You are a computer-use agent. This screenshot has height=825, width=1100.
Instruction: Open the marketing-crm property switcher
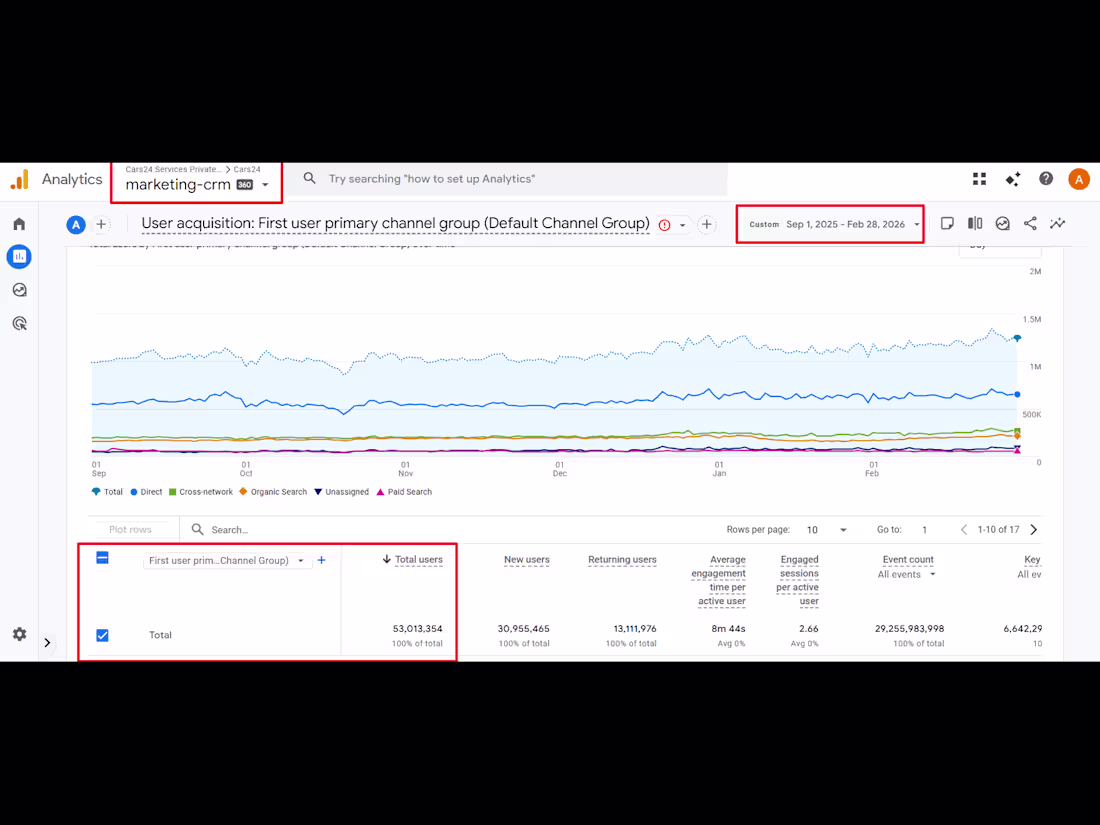[195, 184]
